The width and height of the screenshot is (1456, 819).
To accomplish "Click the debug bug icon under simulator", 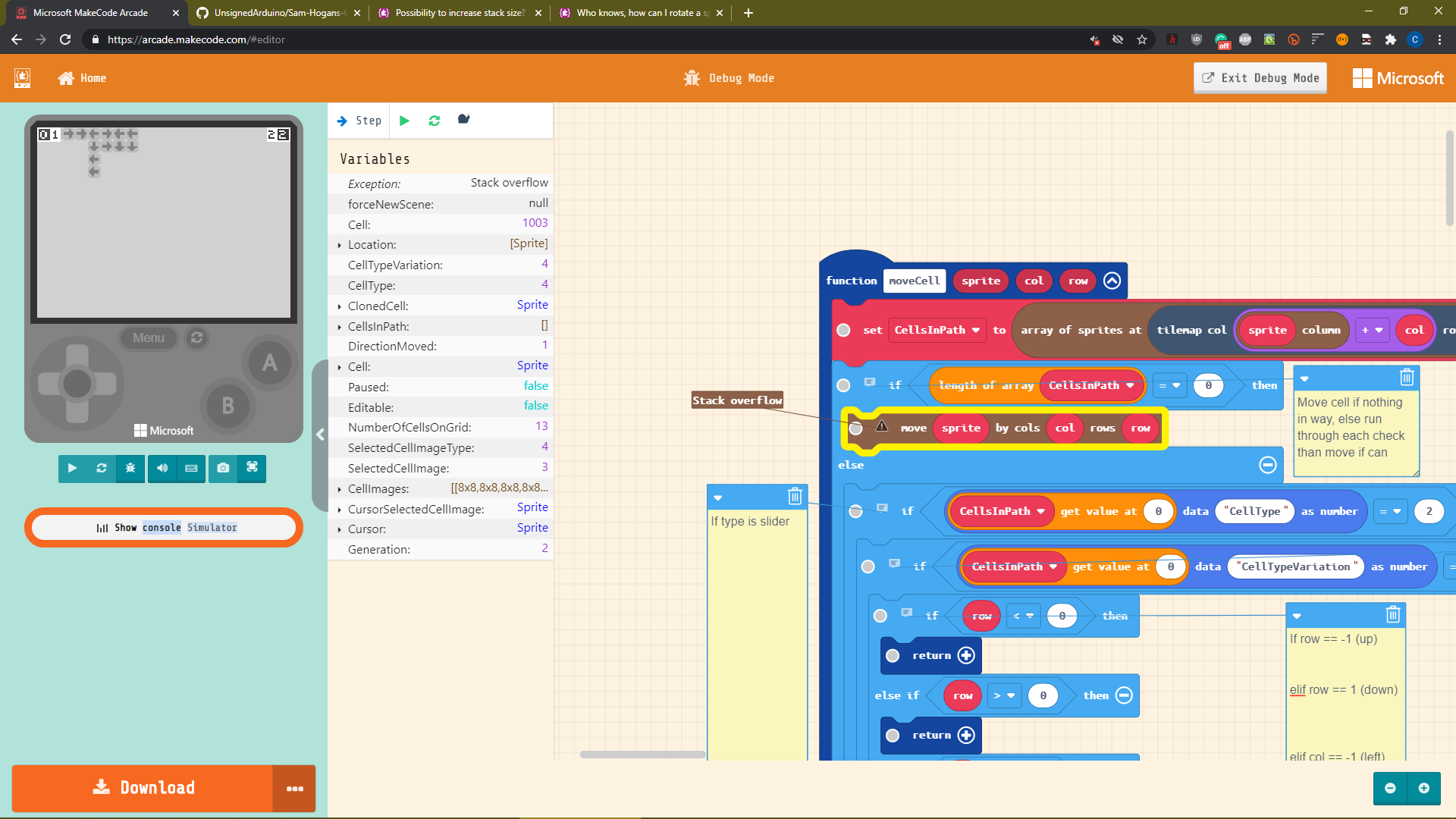I will pos(130,468).
